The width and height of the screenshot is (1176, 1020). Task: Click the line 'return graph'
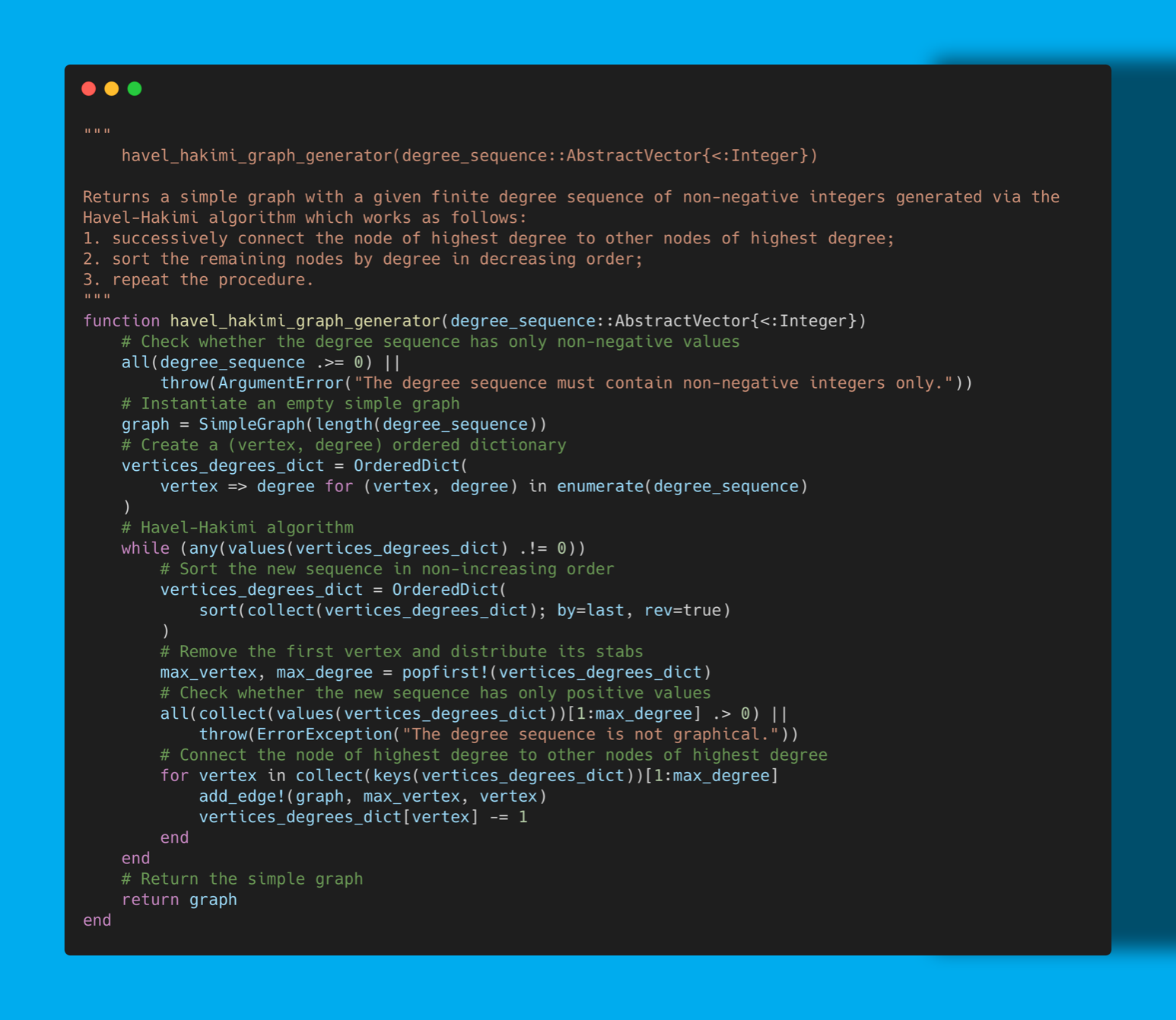point(180,900)
